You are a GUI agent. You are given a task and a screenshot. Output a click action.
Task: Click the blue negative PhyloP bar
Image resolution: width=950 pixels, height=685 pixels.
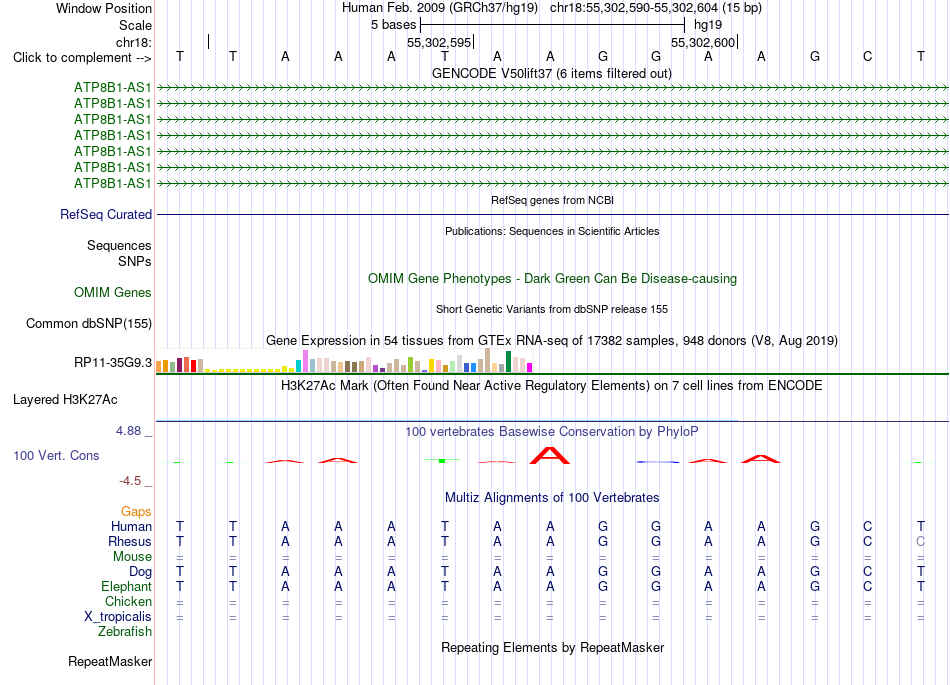click(x=657, y=462)
